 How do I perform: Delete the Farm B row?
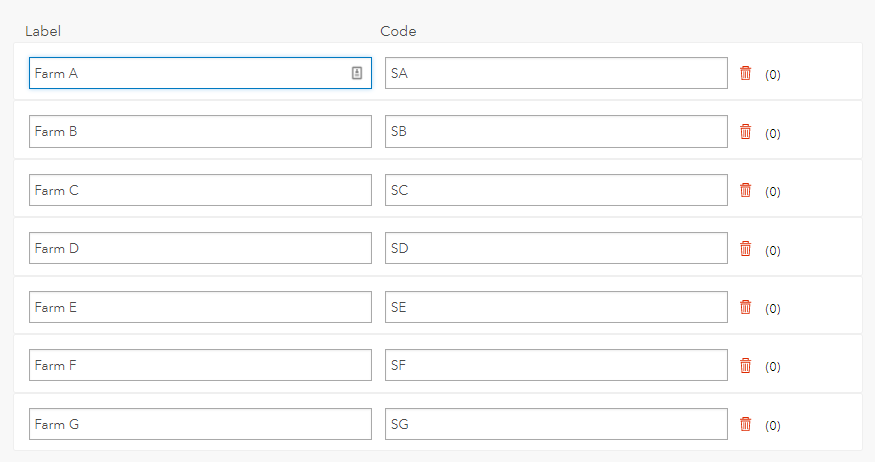tap(745, 131)
